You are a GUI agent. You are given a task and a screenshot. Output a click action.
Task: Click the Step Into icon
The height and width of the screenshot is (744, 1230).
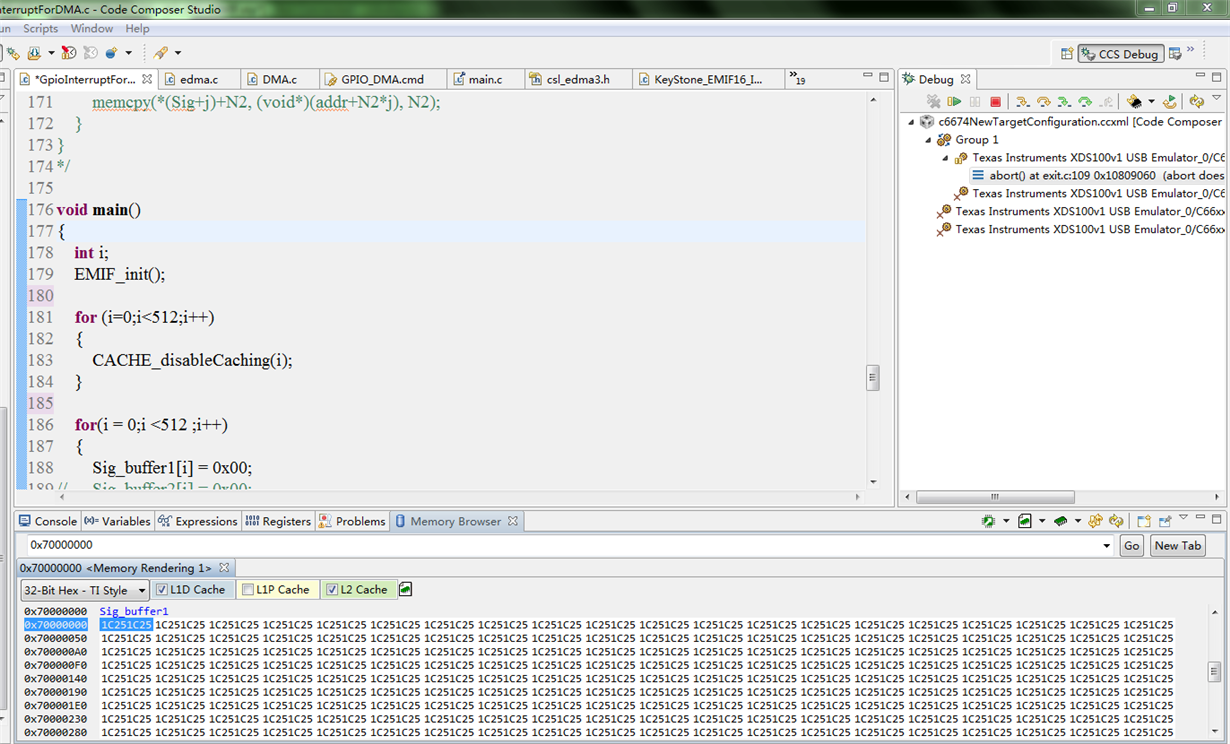coord(1023,101)
